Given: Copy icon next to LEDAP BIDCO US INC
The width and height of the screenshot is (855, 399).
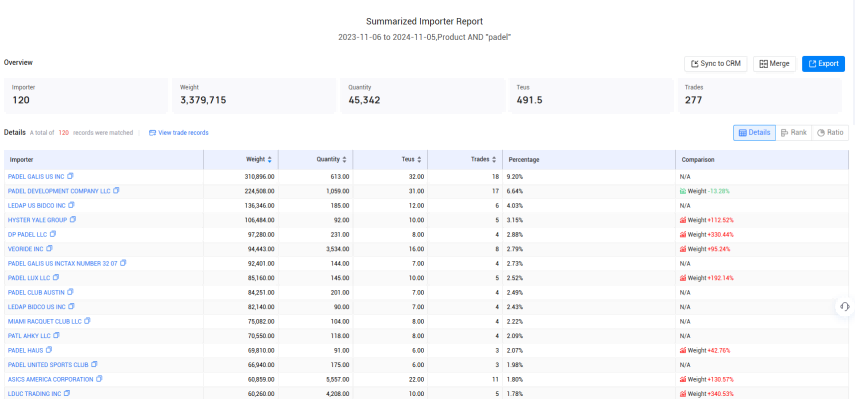Looking at the screenshot, I should 71,306.
